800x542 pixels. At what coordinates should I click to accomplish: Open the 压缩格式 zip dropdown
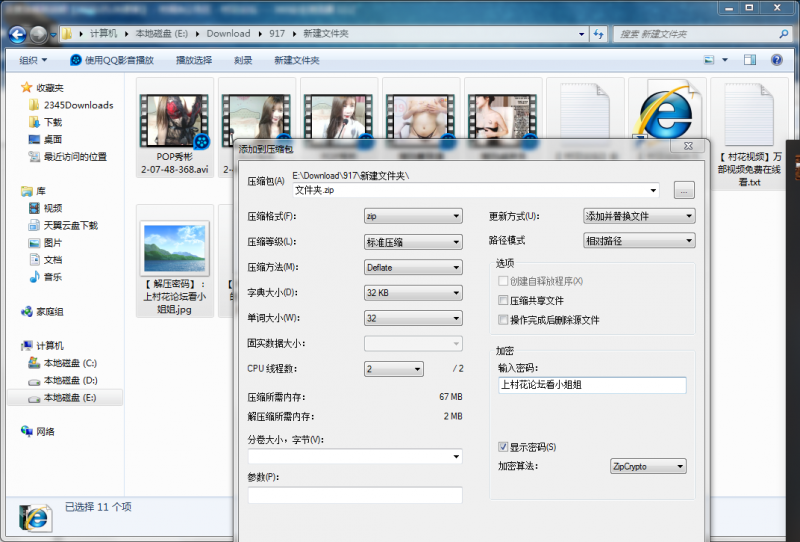(x=413, y=216)
